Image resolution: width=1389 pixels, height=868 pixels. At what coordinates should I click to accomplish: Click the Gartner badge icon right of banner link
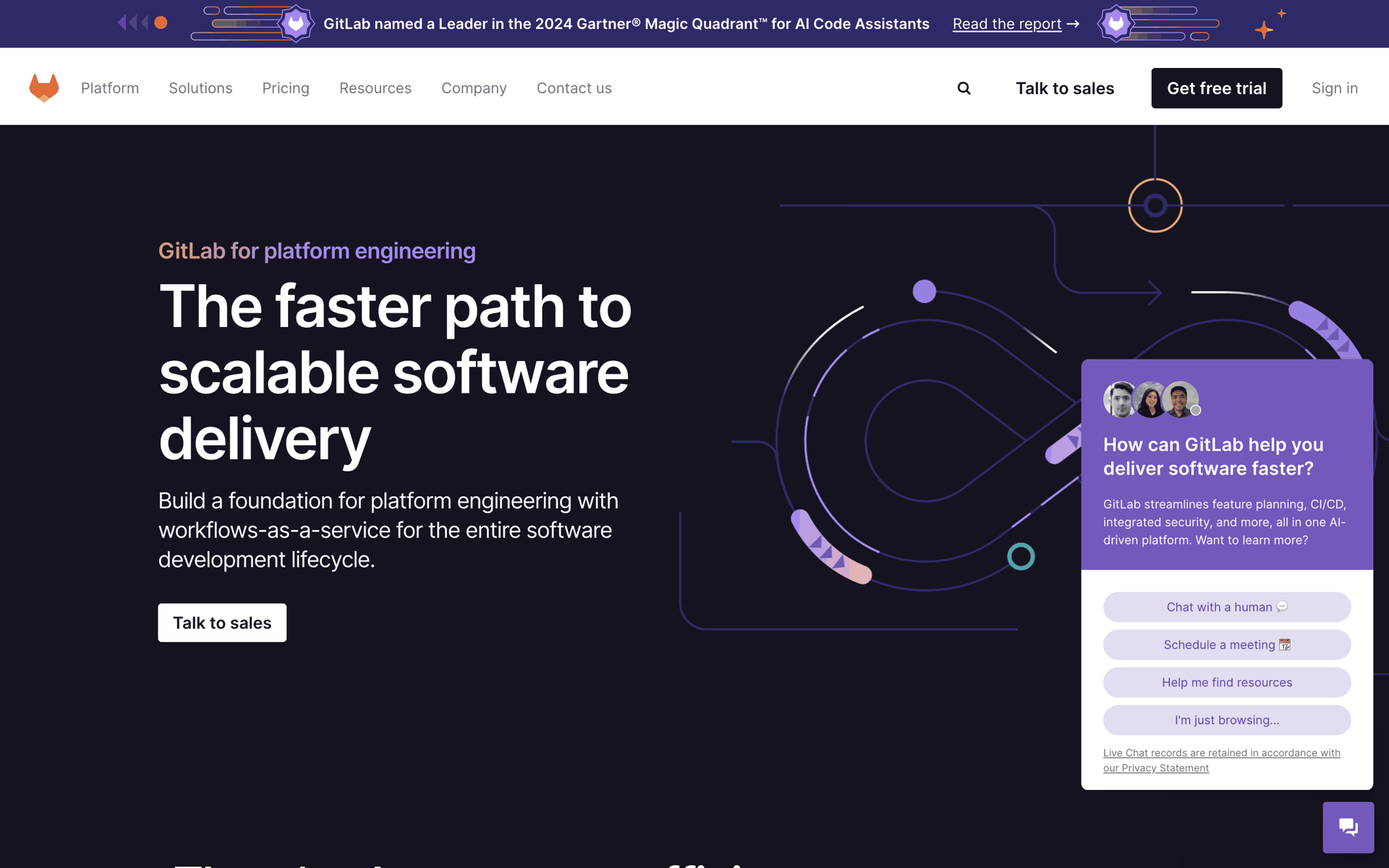tap(1116, 24)
